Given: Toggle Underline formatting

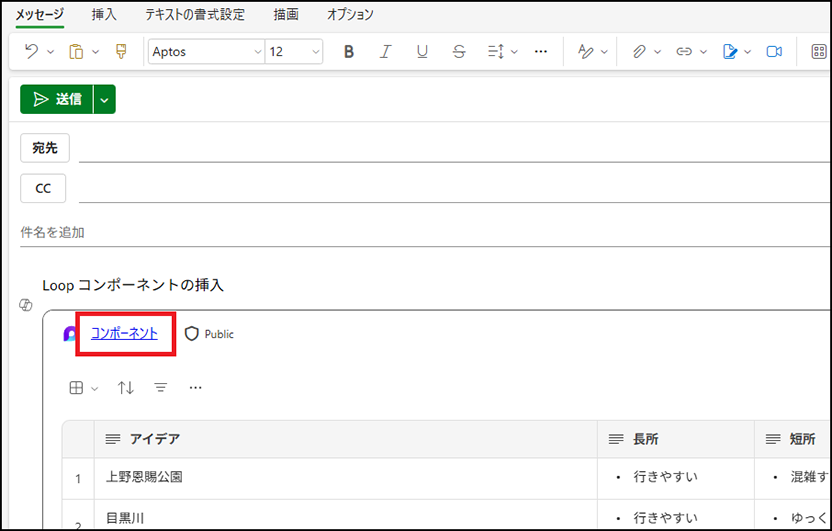Looking at the screenshot, I should 422,51.
